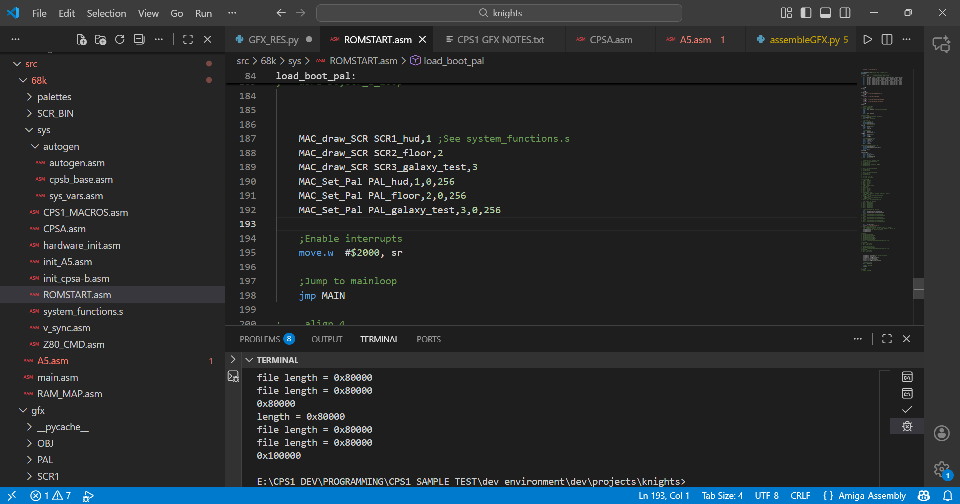The height and width of the screenshot is (504, 960).
Task: Collapse the autogen folder
Action: coord(36,146)
